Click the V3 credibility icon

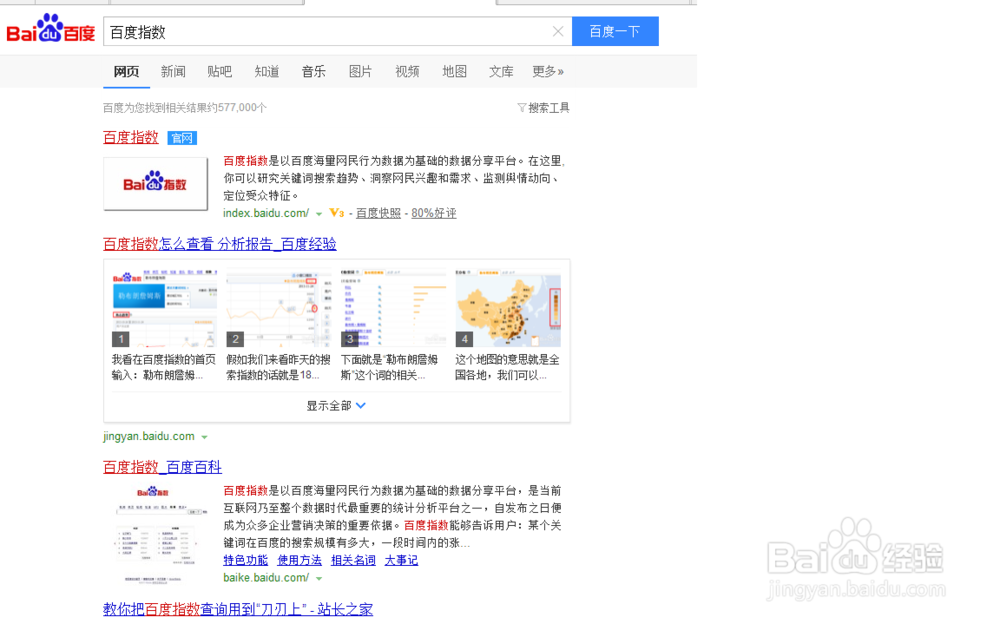pos(337,213)
